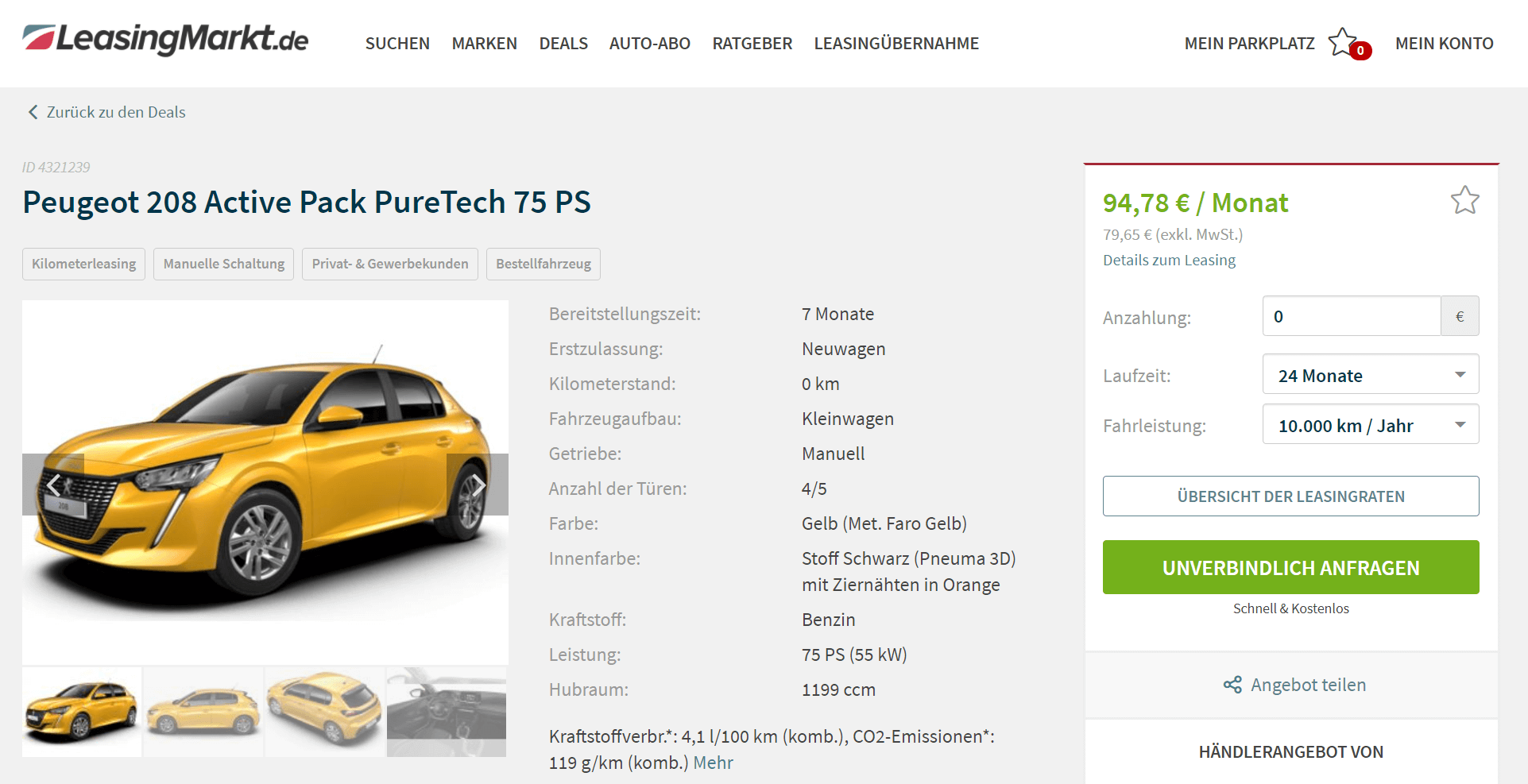Click Angebot teilen link

coord(1309,685)
